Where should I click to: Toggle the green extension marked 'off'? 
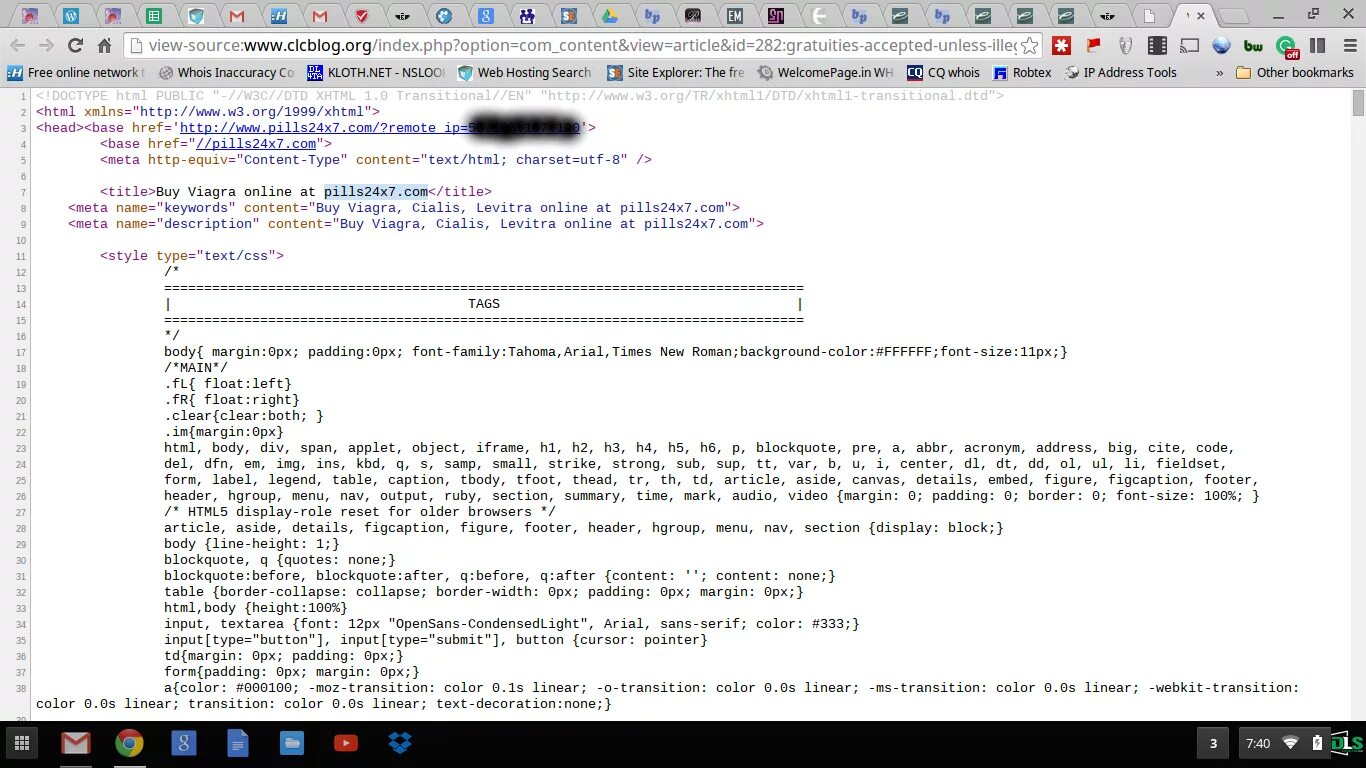tap(1287, 47)
